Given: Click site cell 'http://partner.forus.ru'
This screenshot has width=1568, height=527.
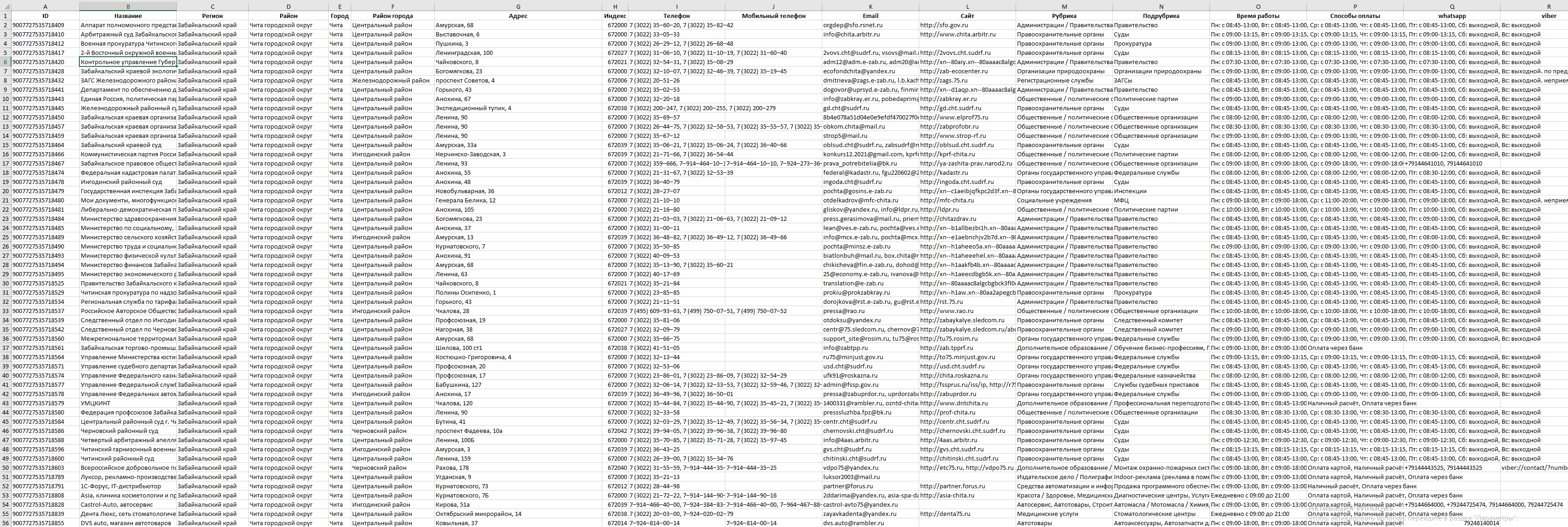Looking at the screenshot, I should [967, 486].
